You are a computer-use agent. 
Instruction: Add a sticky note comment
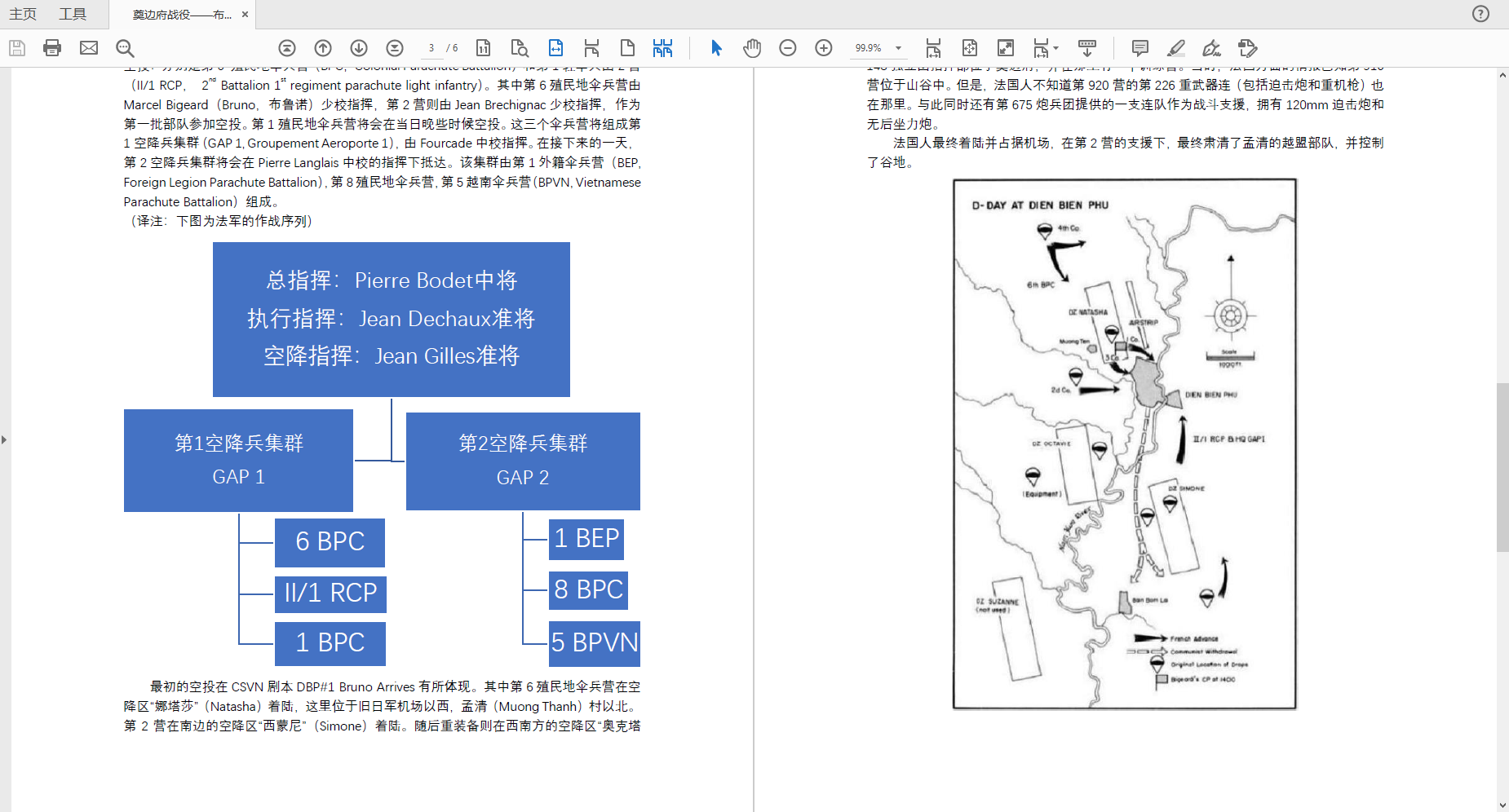pos(1140,48)
